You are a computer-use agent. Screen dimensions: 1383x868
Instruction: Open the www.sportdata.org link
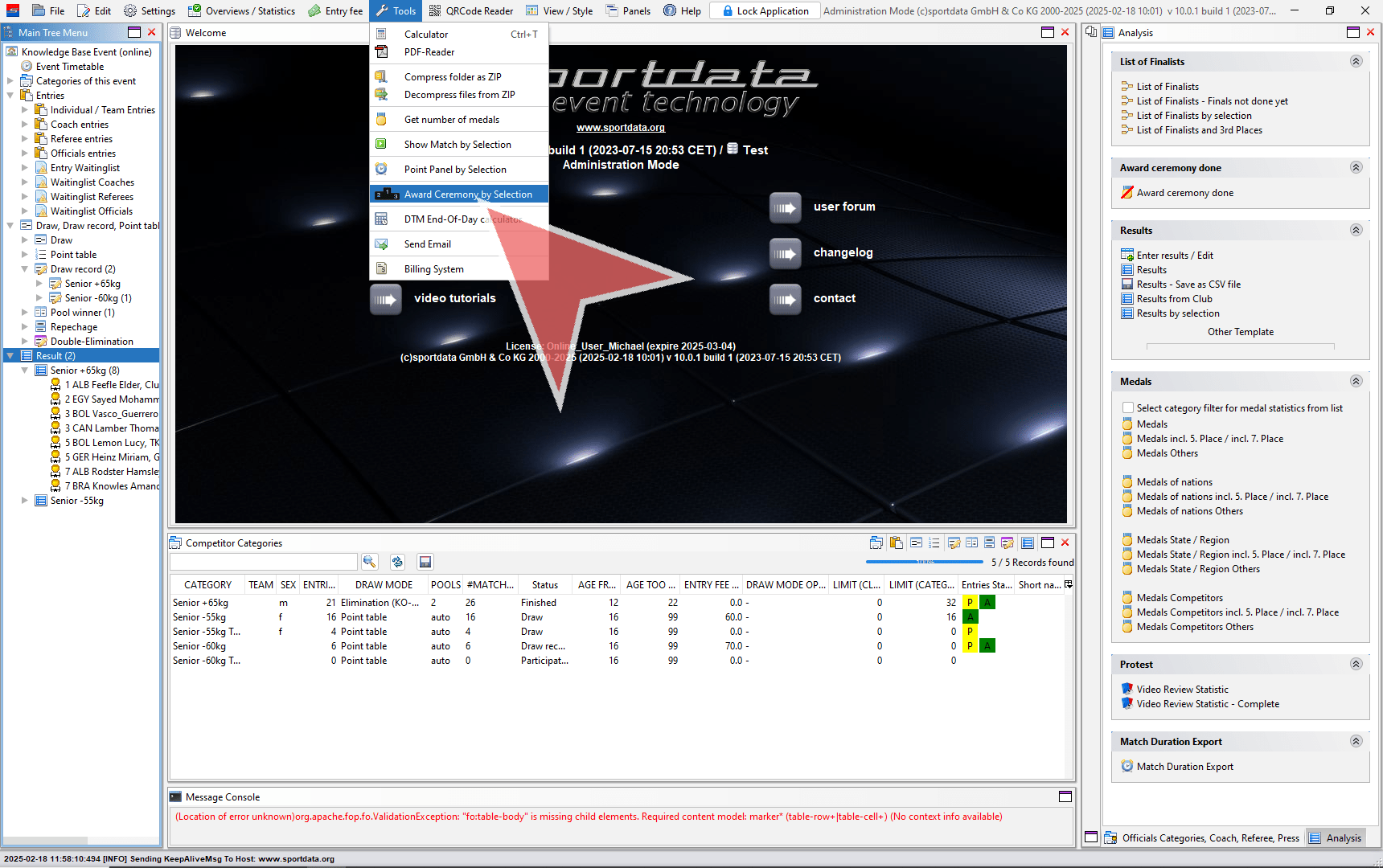click(620, 128)
